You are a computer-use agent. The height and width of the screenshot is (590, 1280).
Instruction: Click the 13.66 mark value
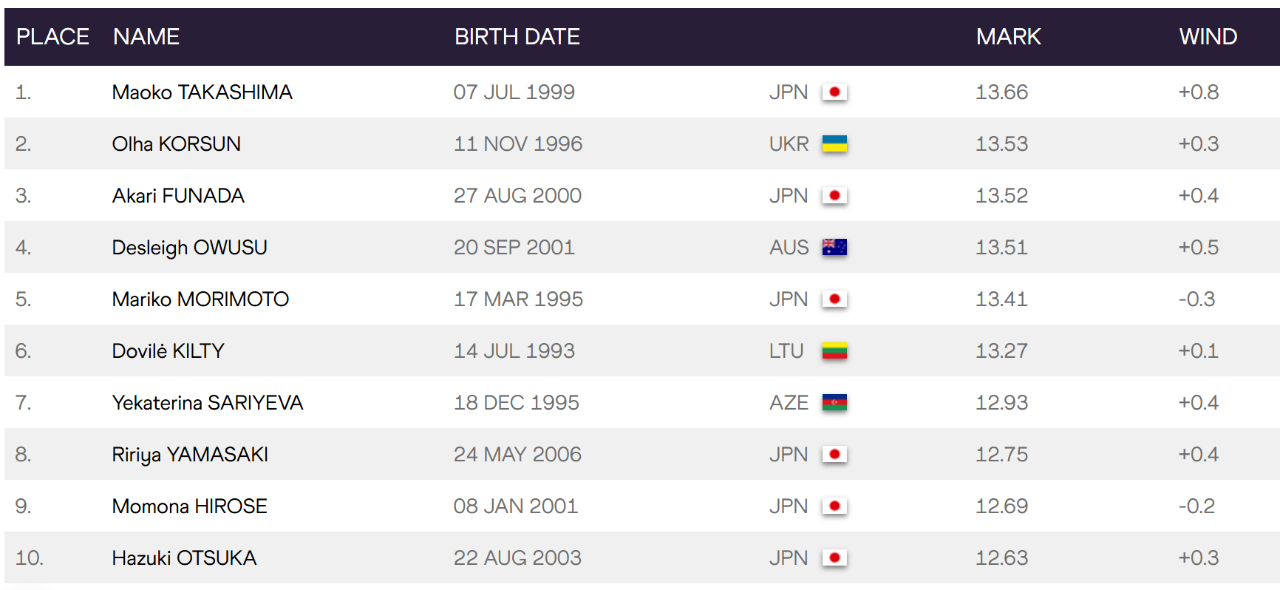[x=1001, y=92]
